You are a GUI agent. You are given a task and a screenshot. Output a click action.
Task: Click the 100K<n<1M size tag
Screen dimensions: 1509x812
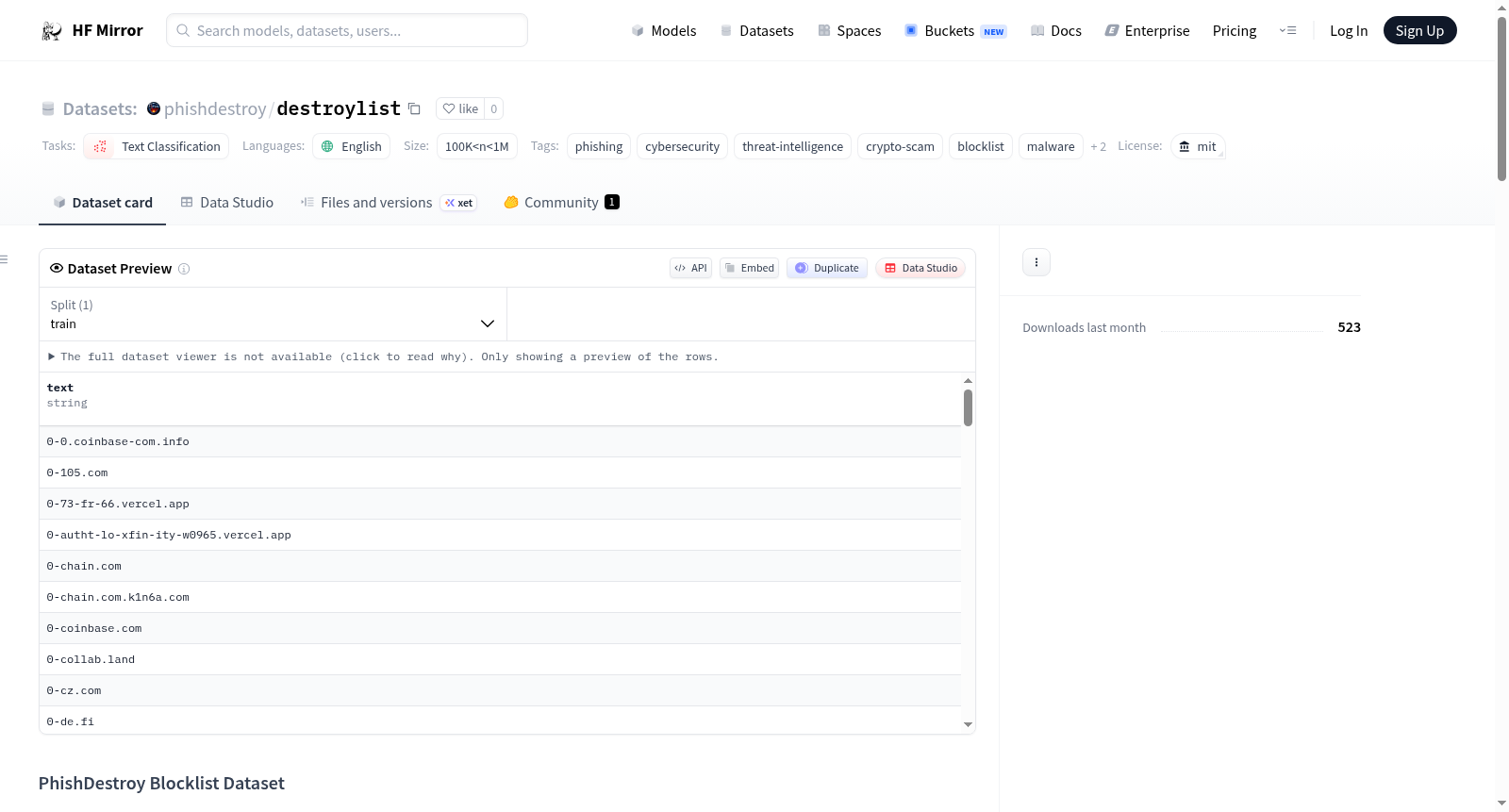(x=476, y=146)
